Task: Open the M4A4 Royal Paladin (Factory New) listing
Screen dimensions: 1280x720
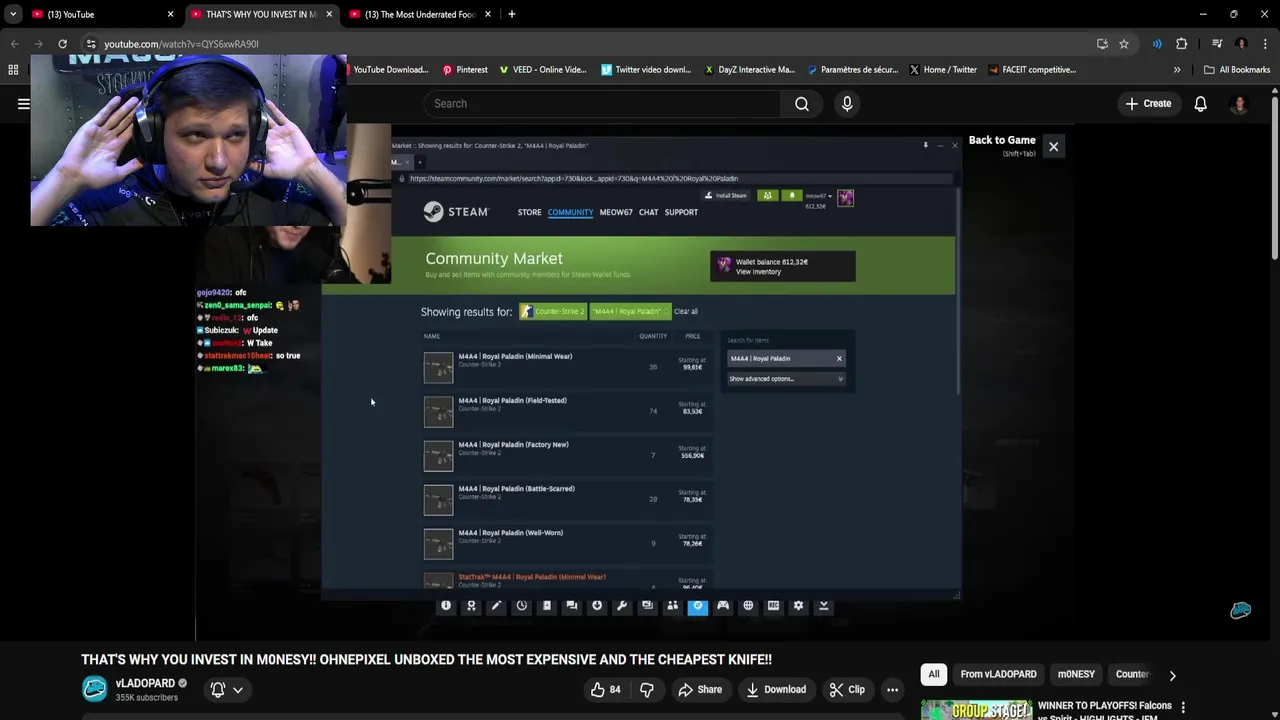Action: point(566,456)
